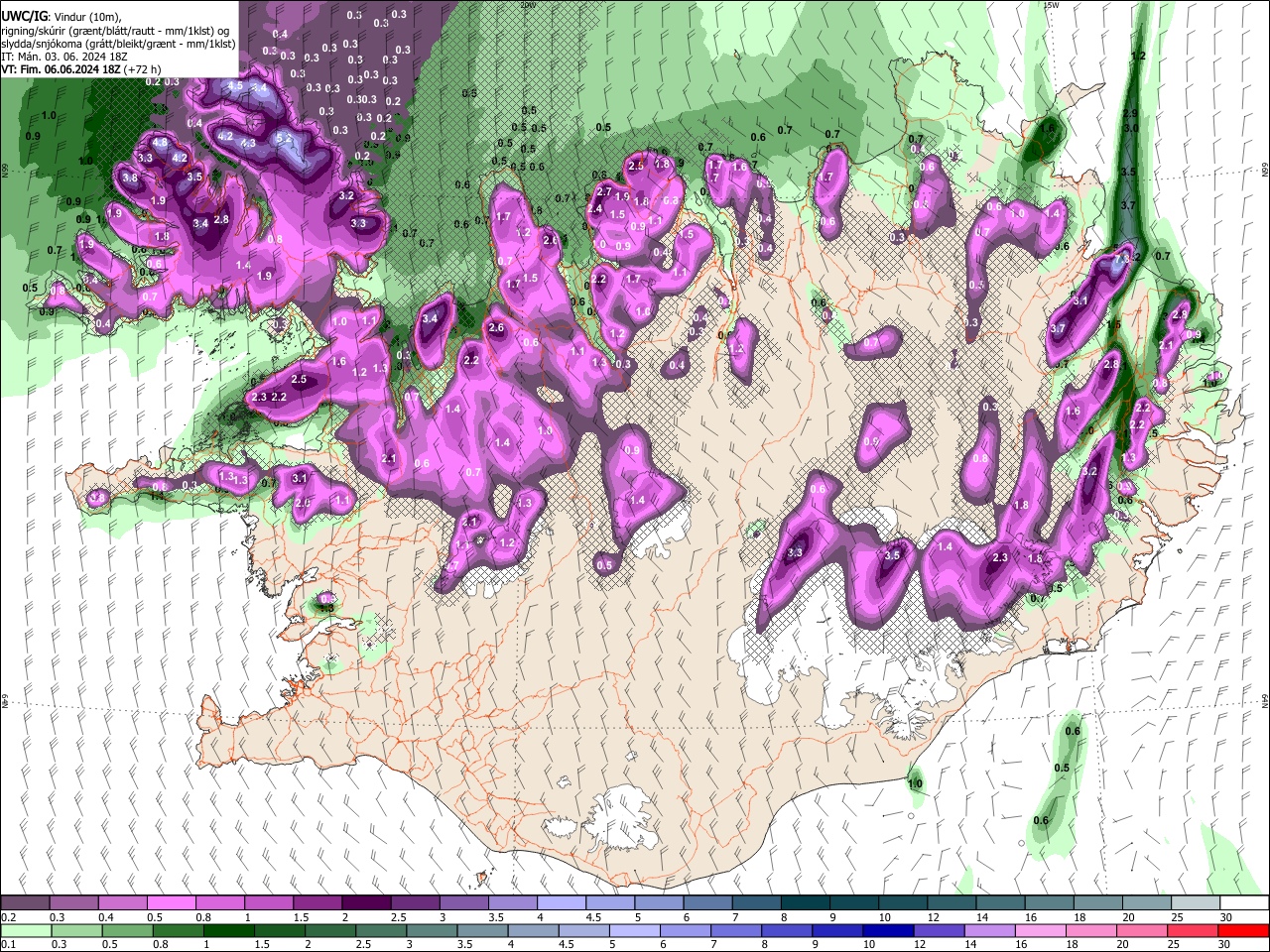Select the light lavender 4–4.5 snow swatch
1270x952 pixels.
[561, 902]
